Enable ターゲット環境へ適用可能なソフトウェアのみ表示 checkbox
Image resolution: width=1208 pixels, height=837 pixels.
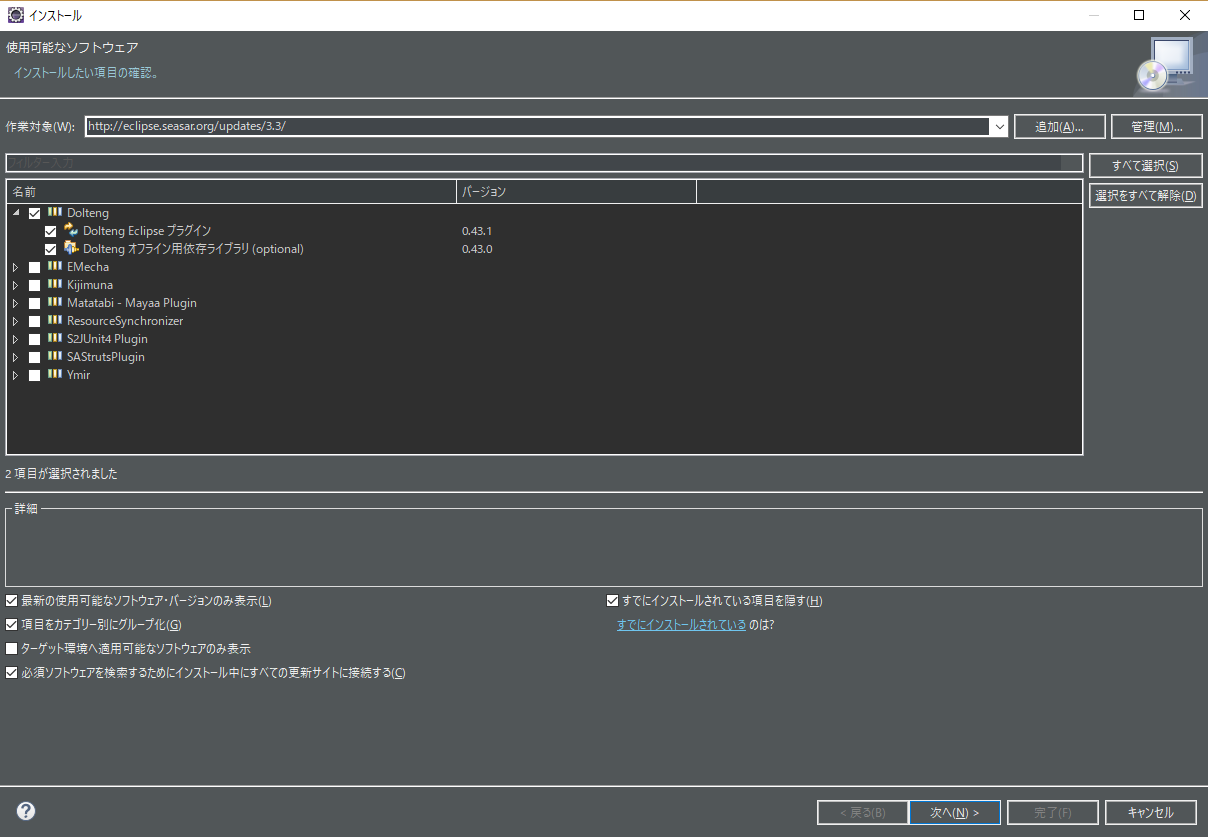click(11, 649)
